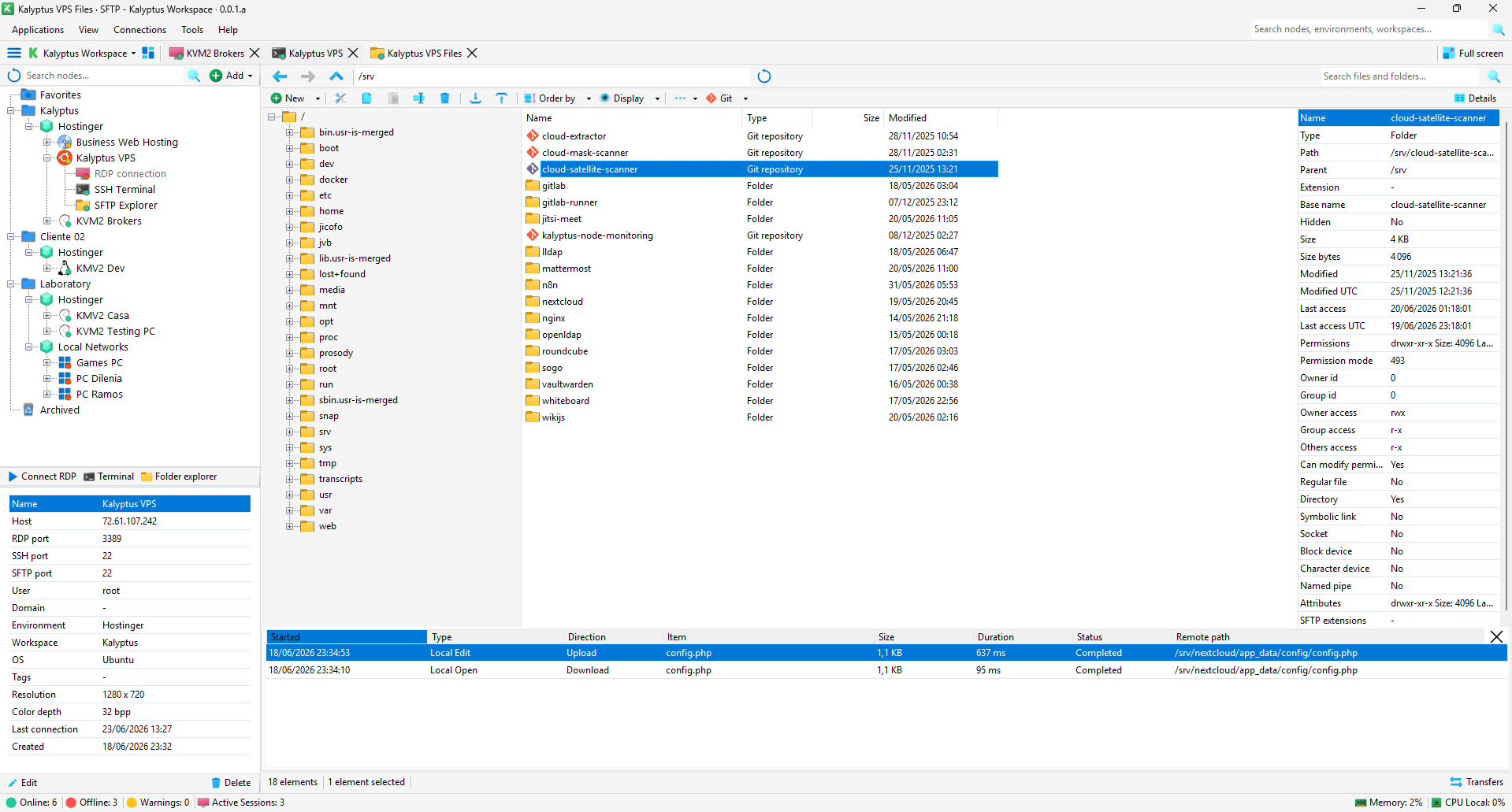Click the Cut scissors icon in file toolbar

click(340, 98)
